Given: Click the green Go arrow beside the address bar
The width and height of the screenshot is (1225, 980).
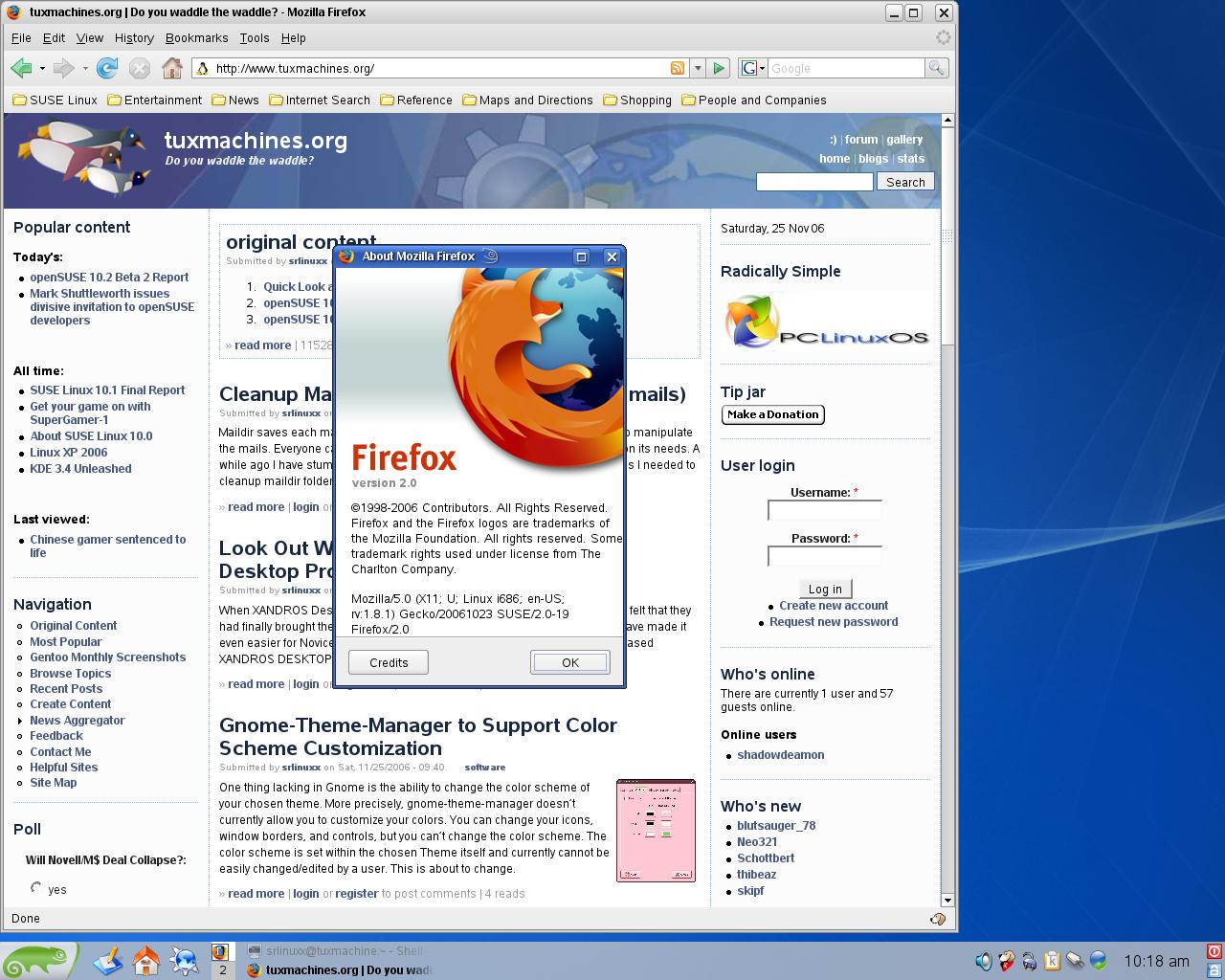Looking at the screenshot, I should [719, 68].
